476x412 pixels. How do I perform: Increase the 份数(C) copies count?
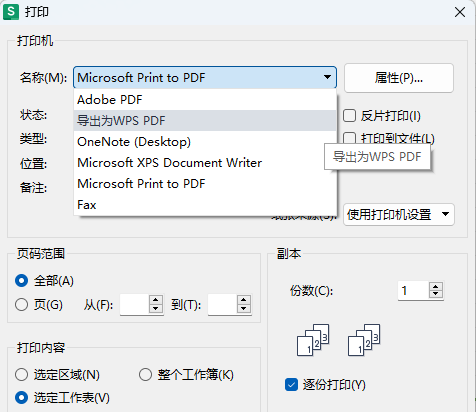point(436,286)
